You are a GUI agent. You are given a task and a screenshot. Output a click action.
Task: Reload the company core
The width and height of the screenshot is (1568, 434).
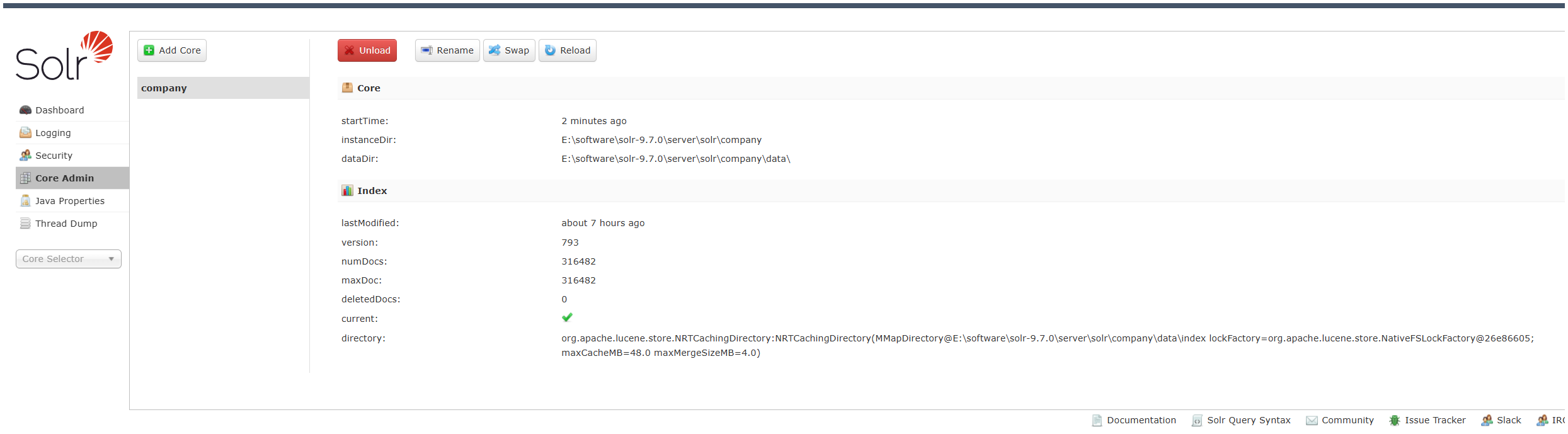click(568, 50)
